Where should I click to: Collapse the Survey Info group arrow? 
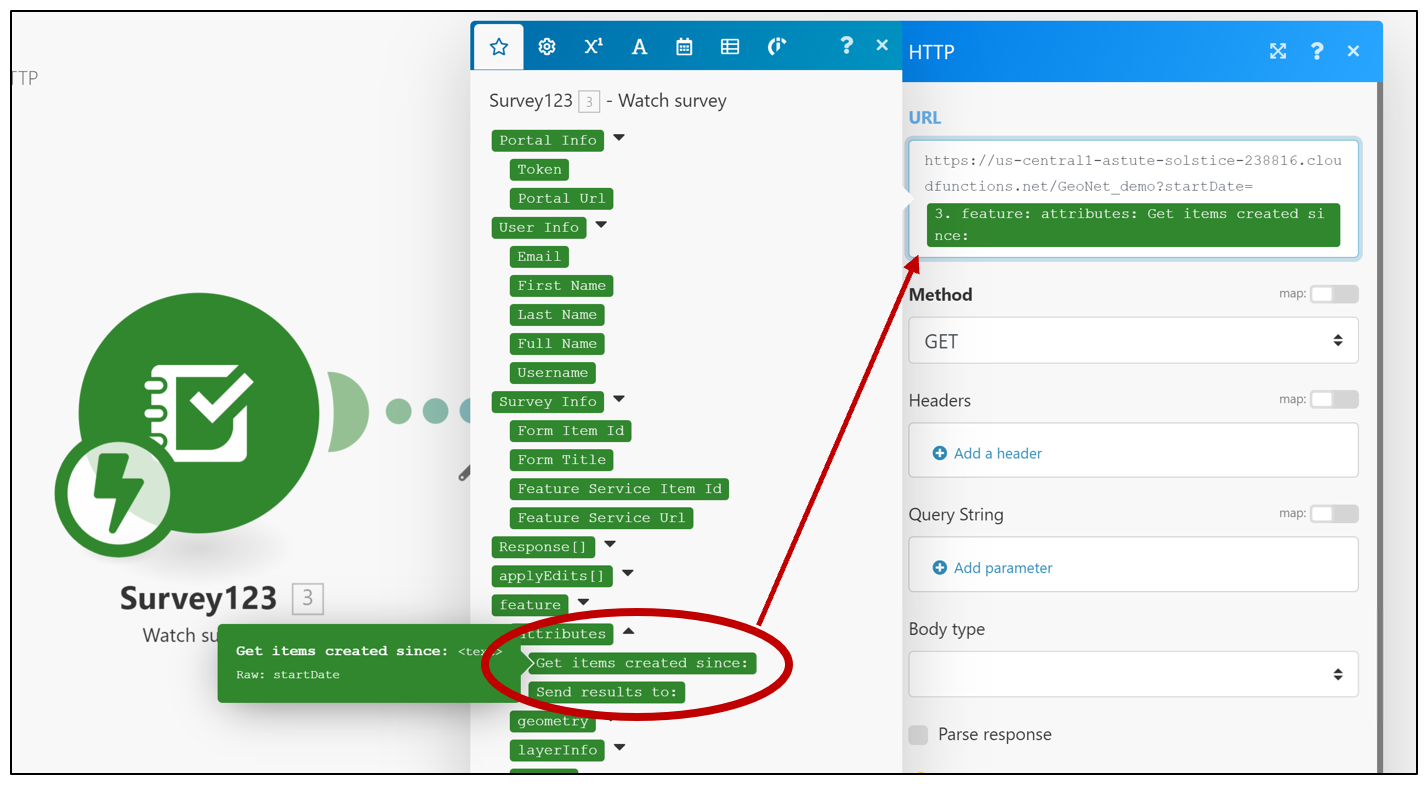coord(619,399)
